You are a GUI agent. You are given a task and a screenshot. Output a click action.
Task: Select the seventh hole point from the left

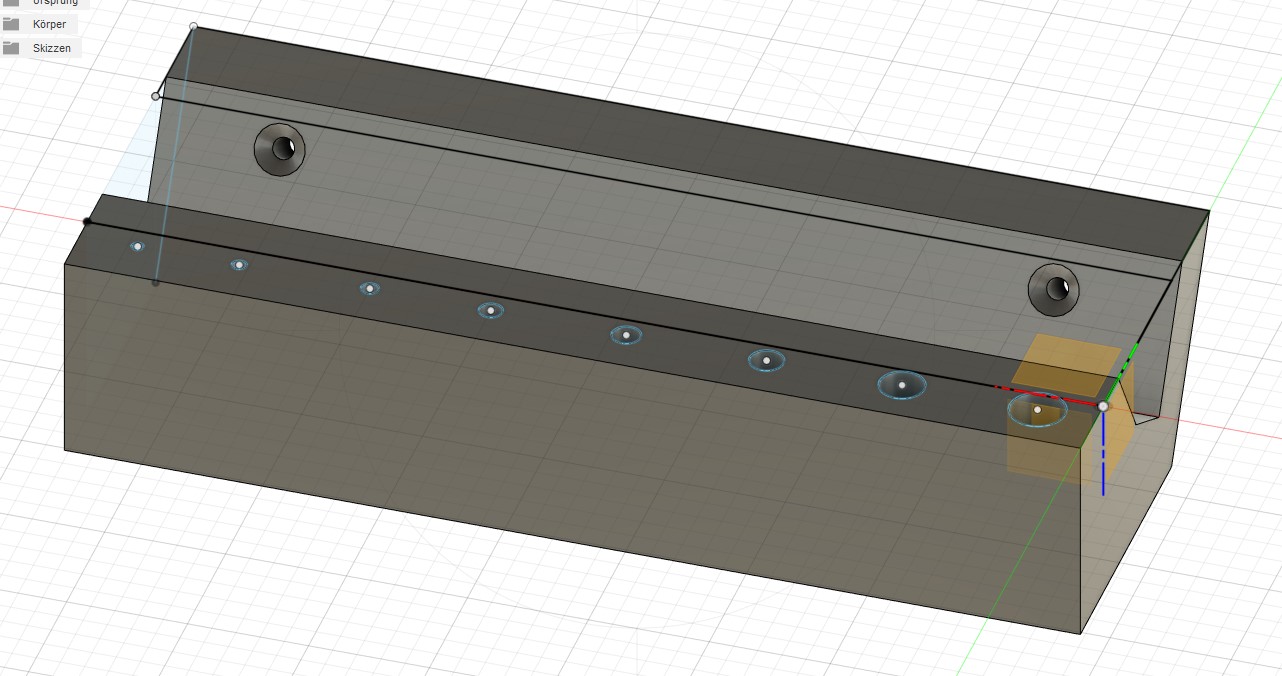(x=902, y=385)
